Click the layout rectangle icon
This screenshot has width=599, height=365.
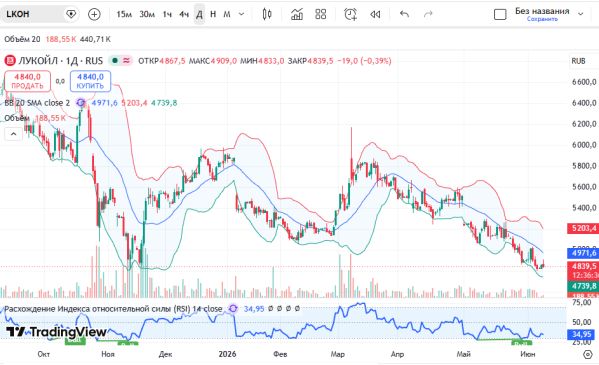coord(500,15)
